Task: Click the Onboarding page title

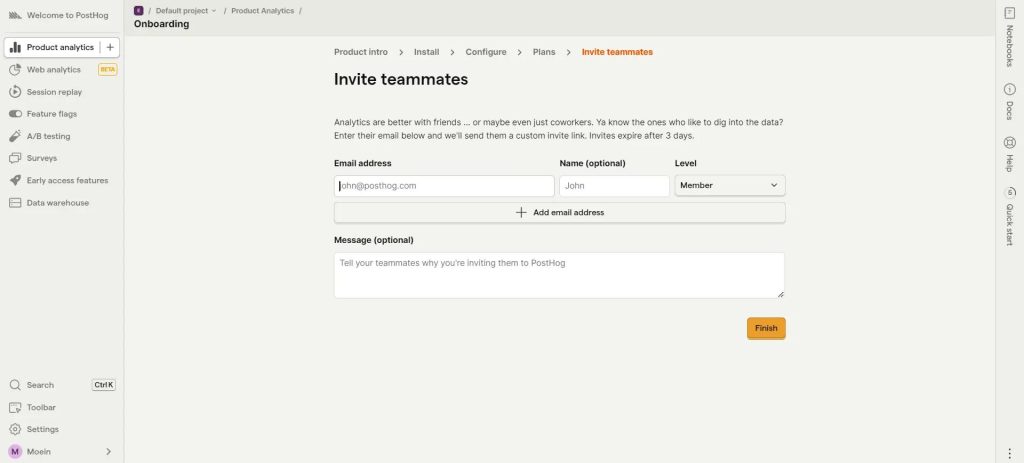Action: (x=161, y=24)
